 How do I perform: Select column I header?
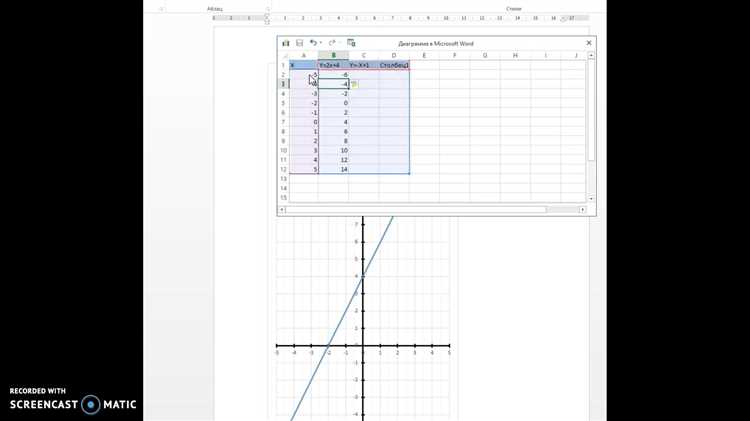545,55
